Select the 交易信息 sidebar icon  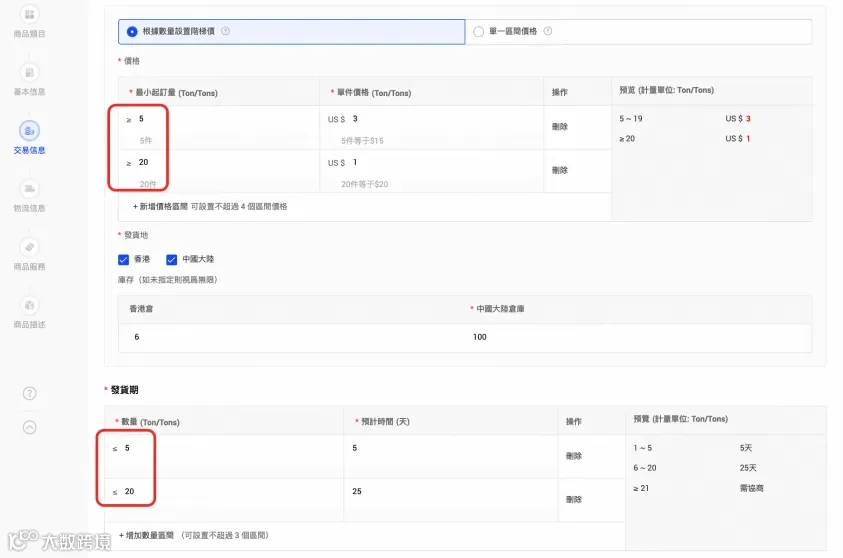30,131
